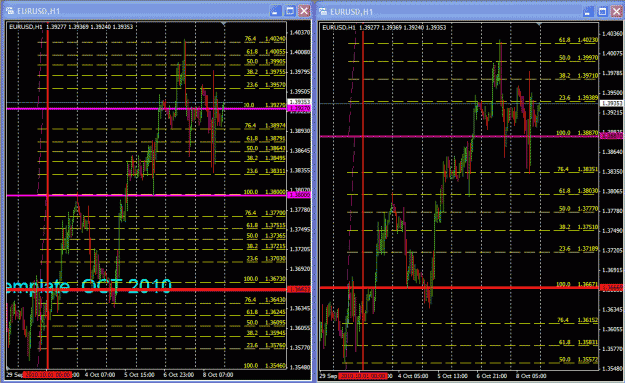Click the '100.0 1.36671' level in right chart
This screenshot has width=625, height=383.
coord(577,285)
